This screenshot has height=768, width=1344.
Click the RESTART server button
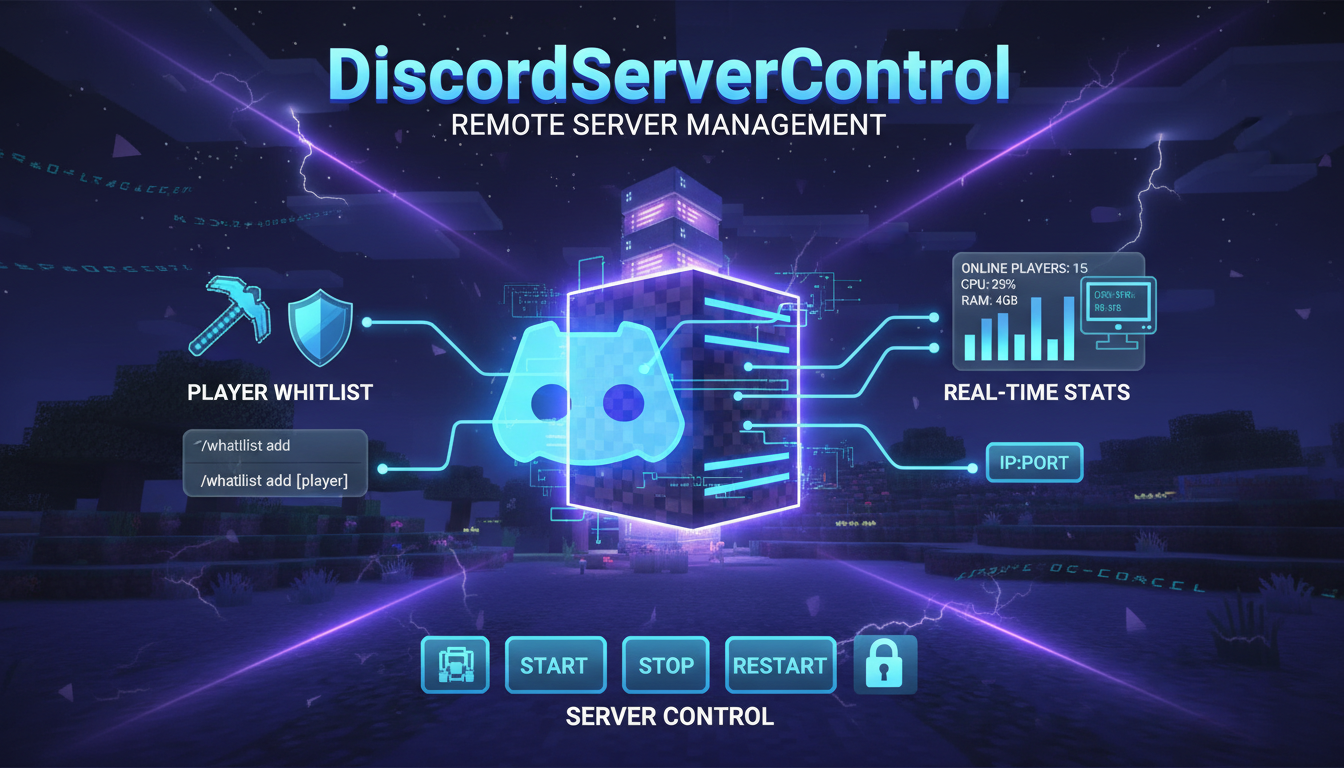780,665
